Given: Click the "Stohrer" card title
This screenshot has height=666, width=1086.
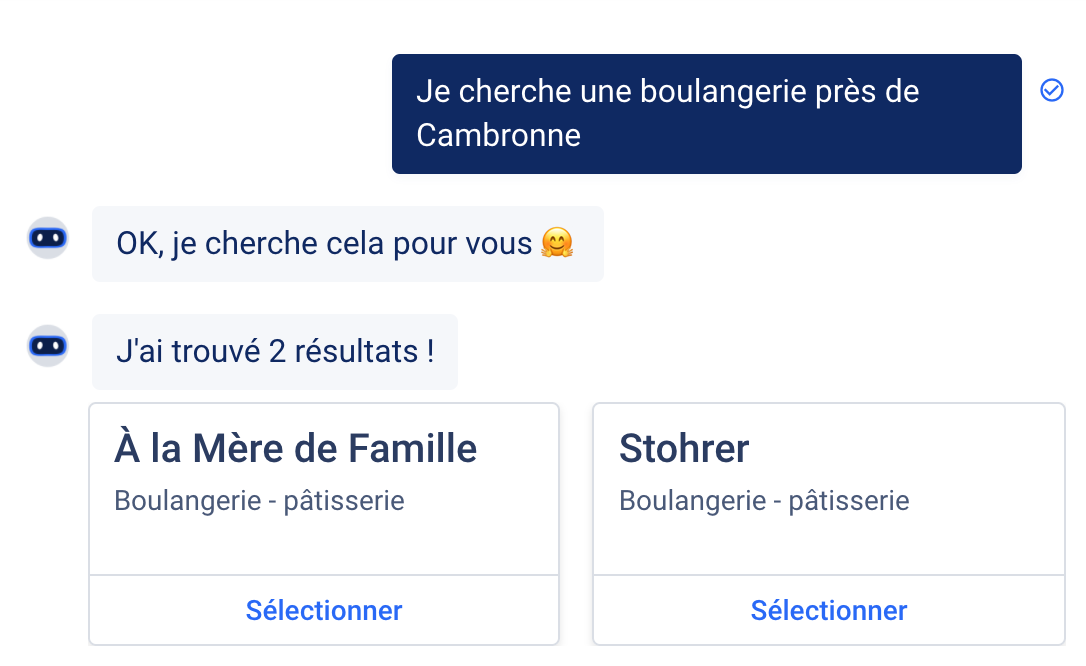Looking at the screenshot, I should click(x=684, y=449).
